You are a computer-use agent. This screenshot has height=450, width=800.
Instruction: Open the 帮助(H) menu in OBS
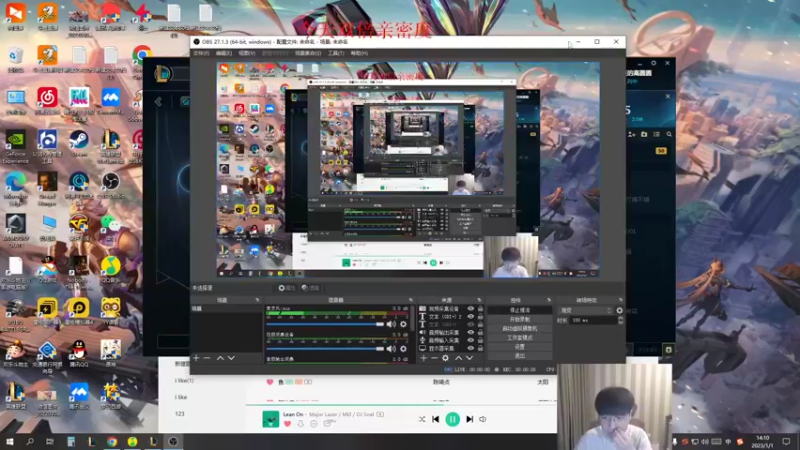click(359, 53)
